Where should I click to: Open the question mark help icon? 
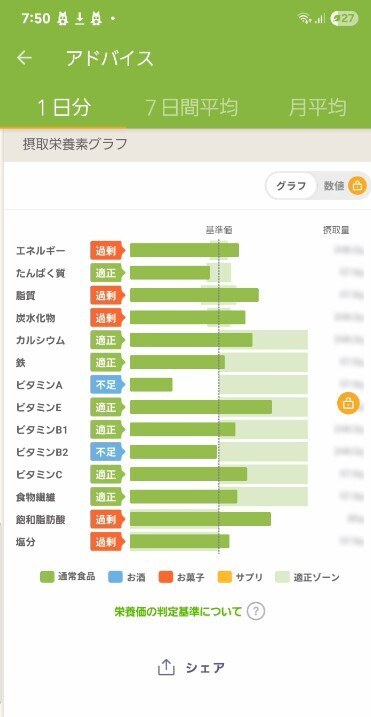tap(256, 611)
